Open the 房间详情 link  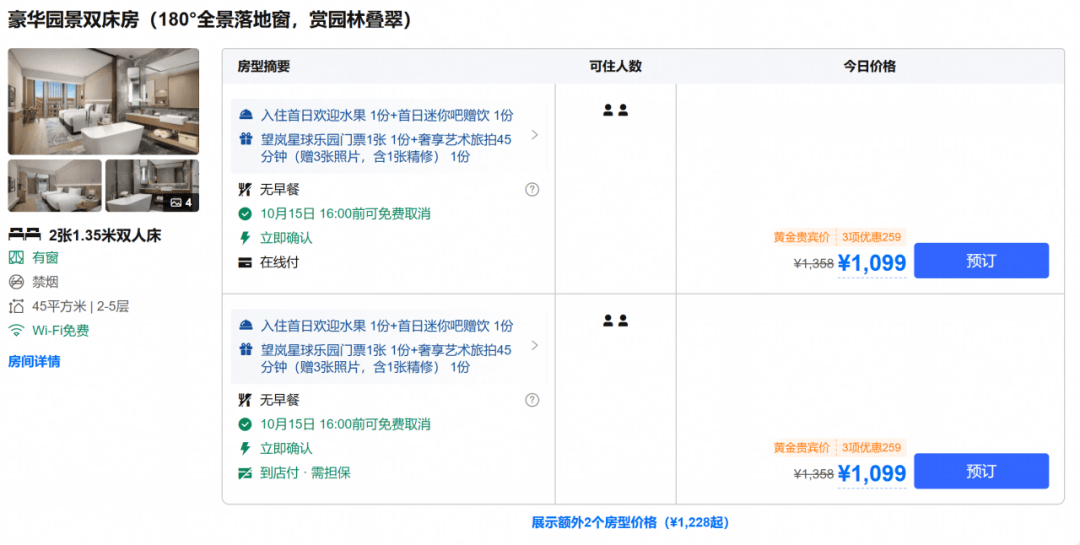(34, 361)
